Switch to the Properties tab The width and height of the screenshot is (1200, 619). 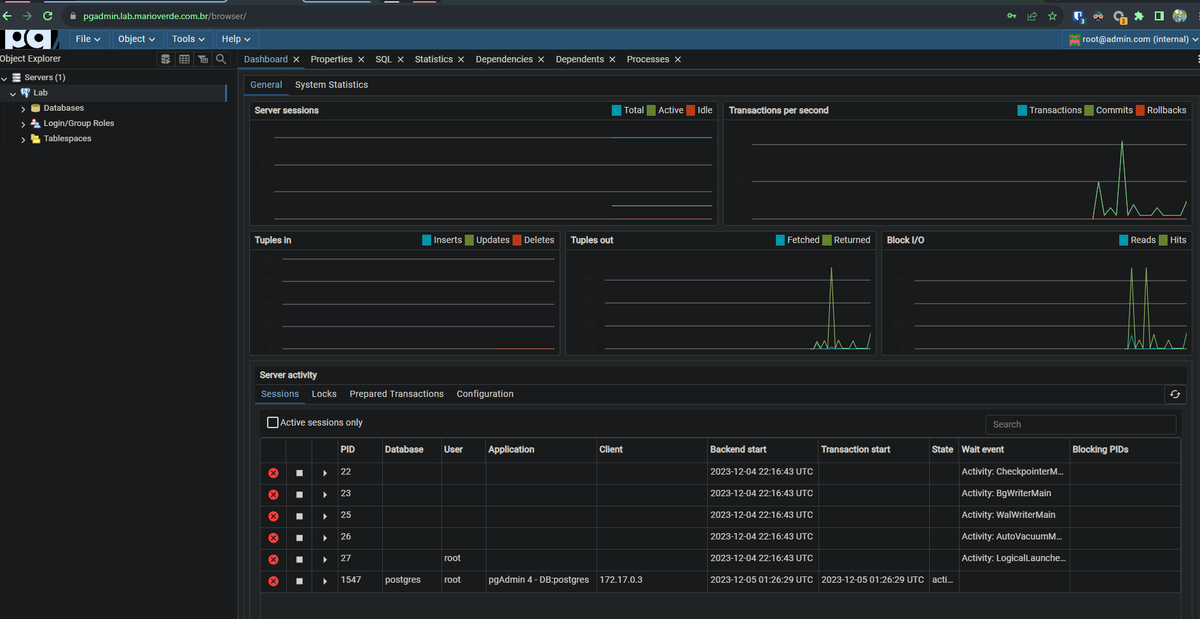(x=331, y=59)
